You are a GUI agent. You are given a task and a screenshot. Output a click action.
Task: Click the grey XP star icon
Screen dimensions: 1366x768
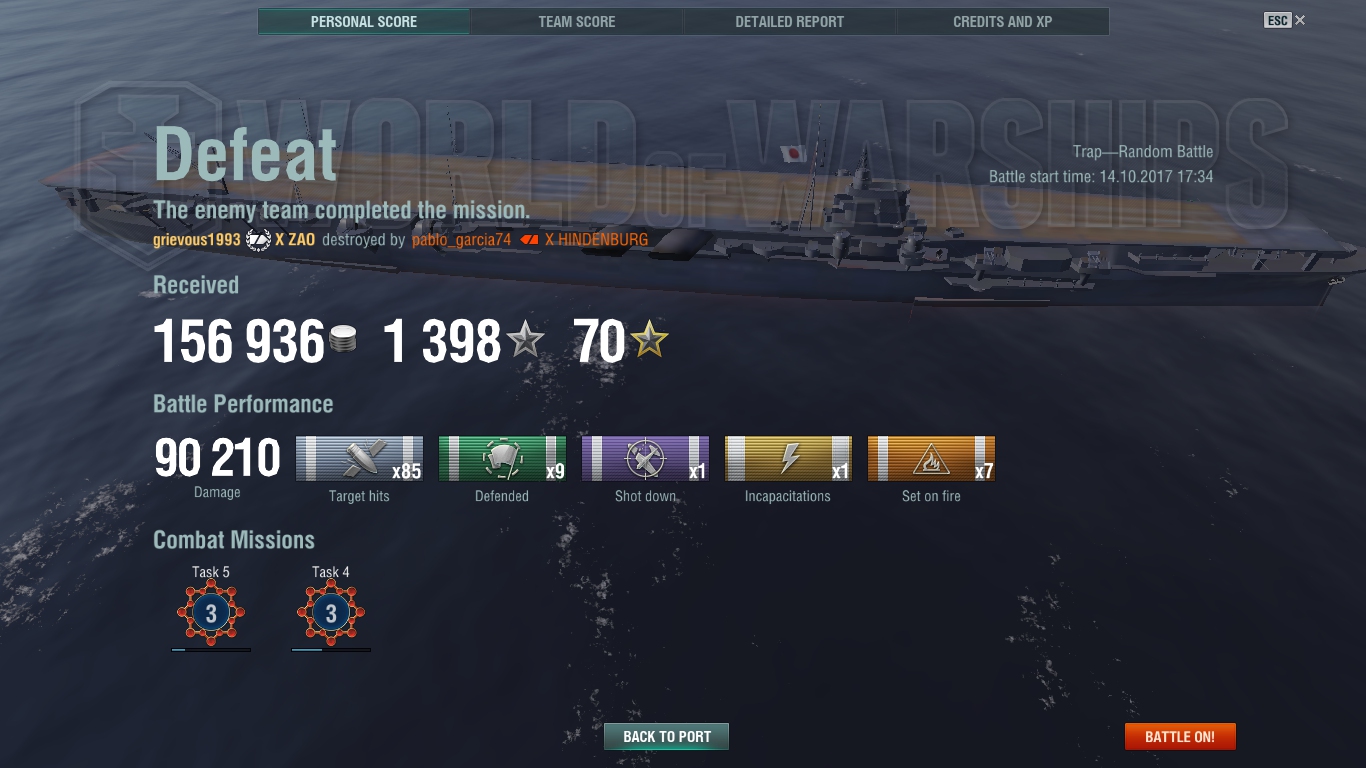point(526,341)
